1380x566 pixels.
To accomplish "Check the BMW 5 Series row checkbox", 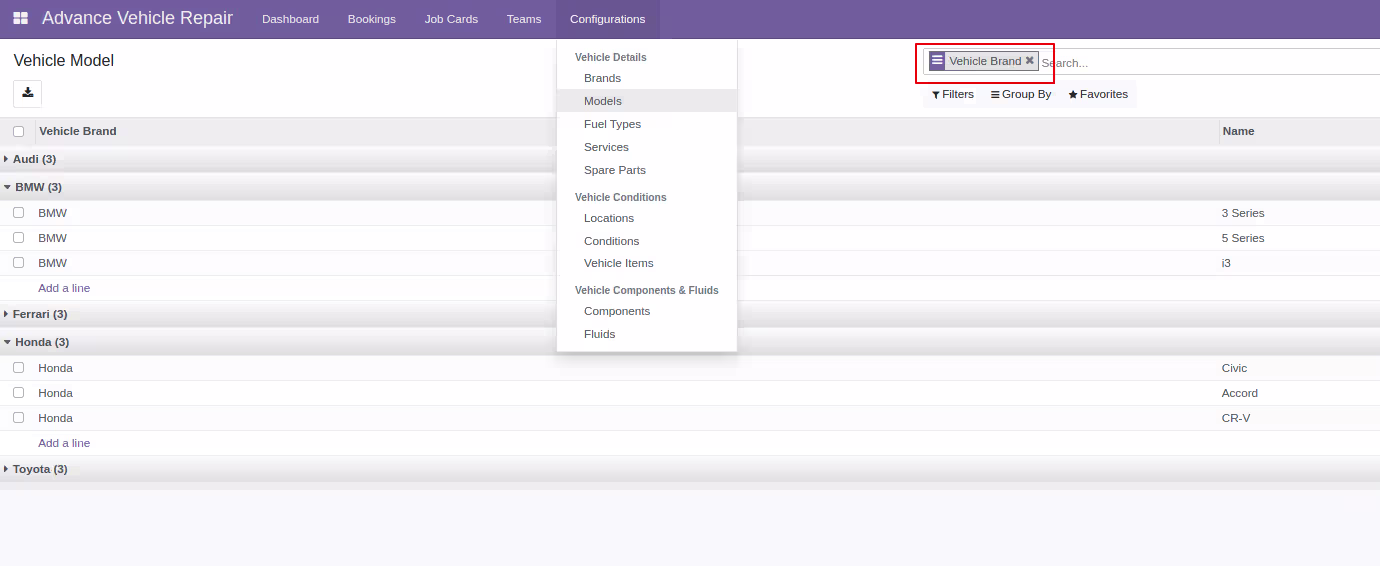I will click(x=18, y=237).
